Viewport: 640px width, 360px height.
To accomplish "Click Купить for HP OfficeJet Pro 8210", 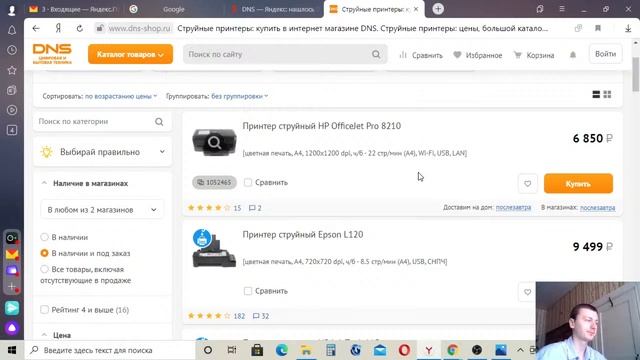I will [578, 184].
